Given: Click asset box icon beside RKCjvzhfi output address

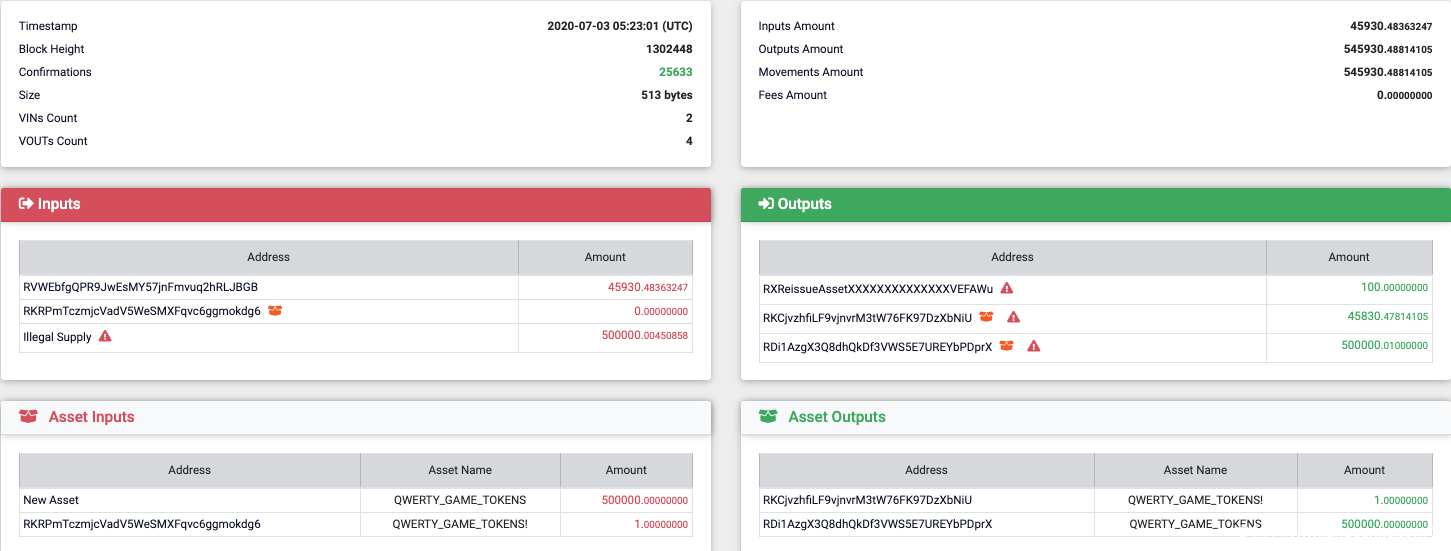Looking at the screenshot, I should point(986,317).
